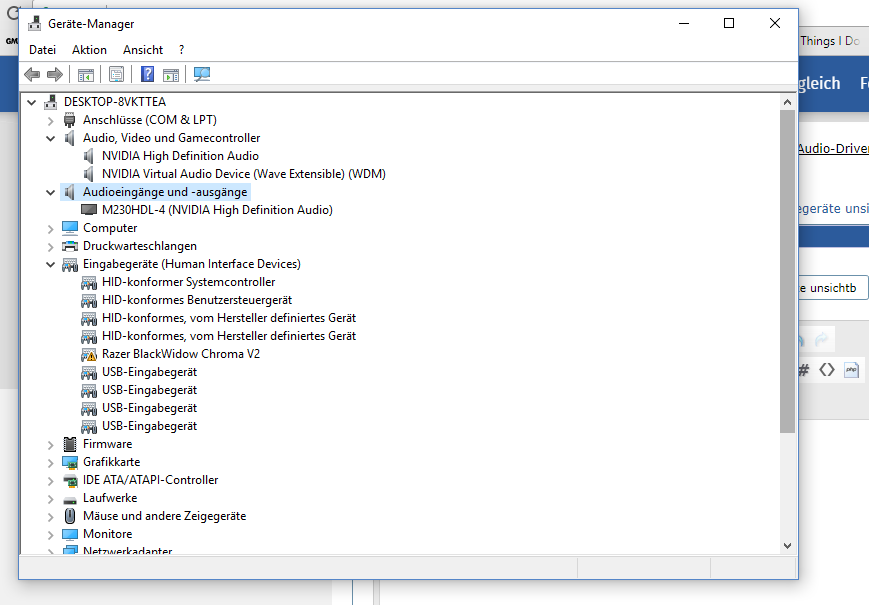Close the Geräte-Manager window
869x605 pixels.
coord(775,23)
